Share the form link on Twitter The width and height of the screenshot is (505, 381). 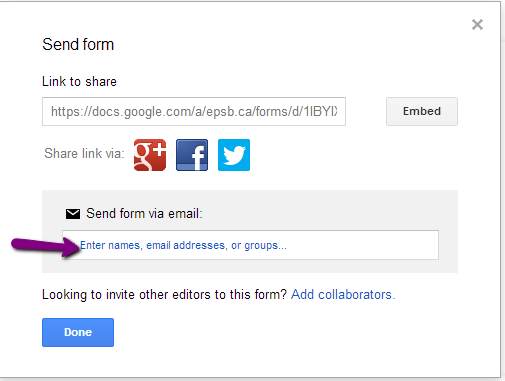pos(234,155)
